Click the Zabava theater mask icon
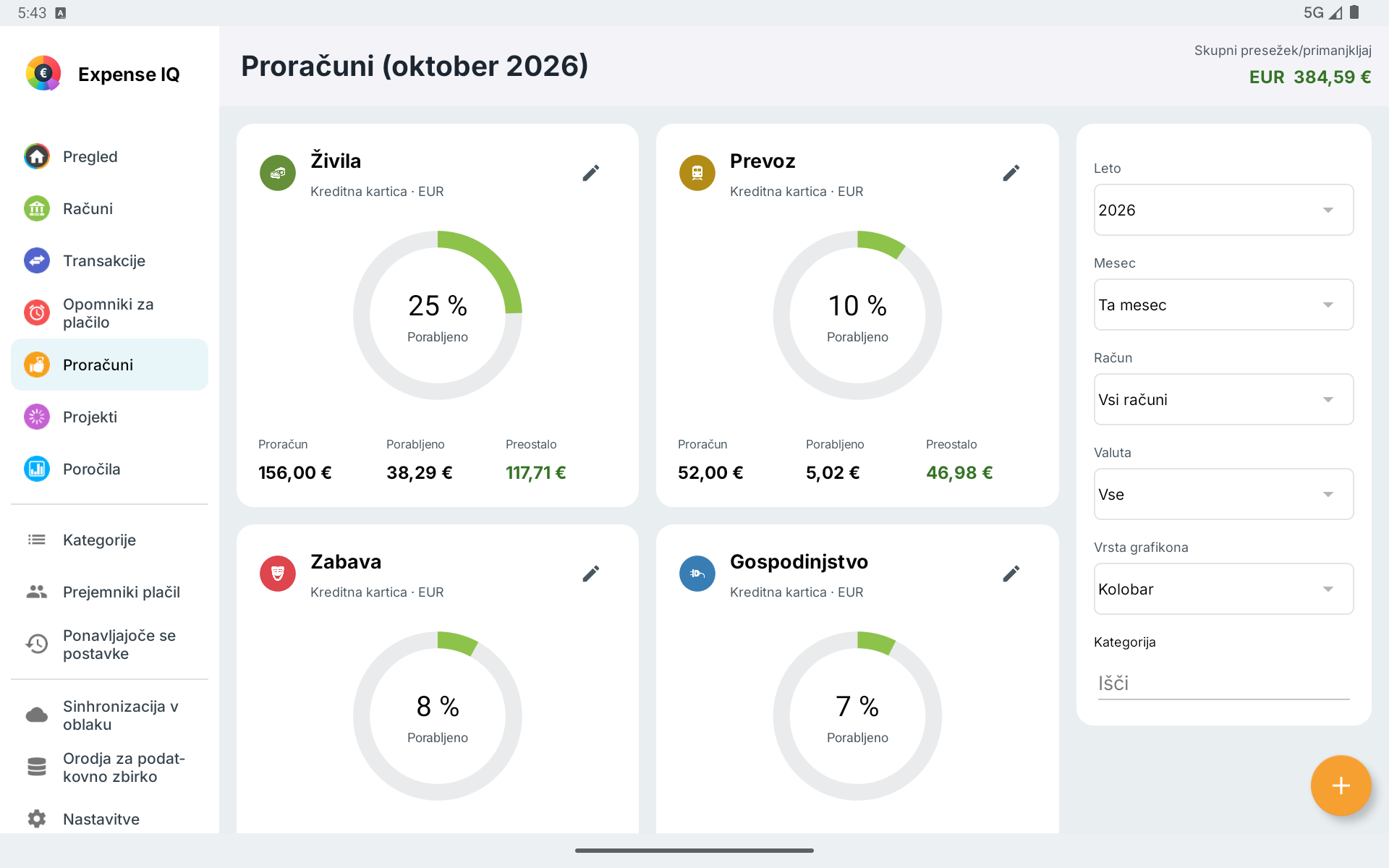 pos(278,574)
